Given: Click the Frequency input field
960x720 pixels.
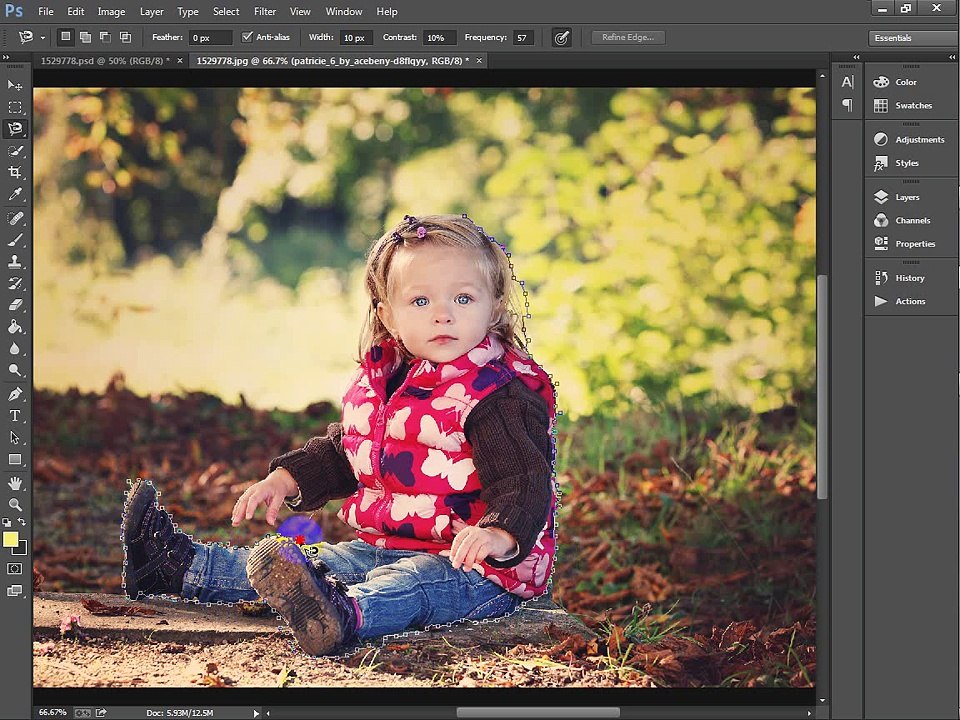Looking at the screenshot, I should pos(523,37).
